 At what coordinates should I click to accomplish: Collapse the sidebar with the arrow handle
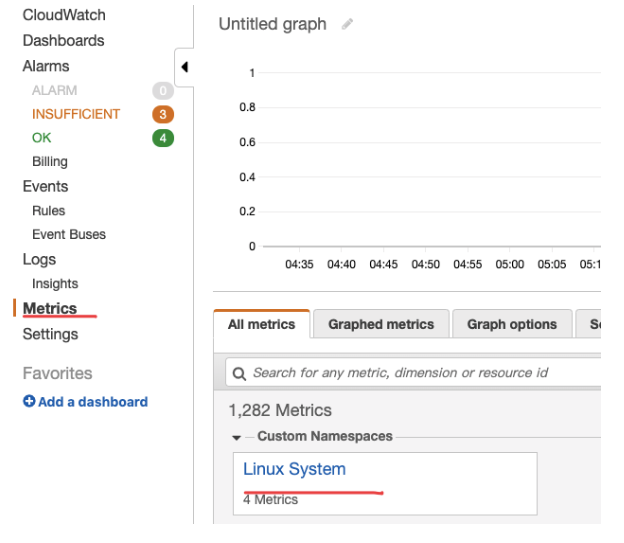tap(184, 68)
